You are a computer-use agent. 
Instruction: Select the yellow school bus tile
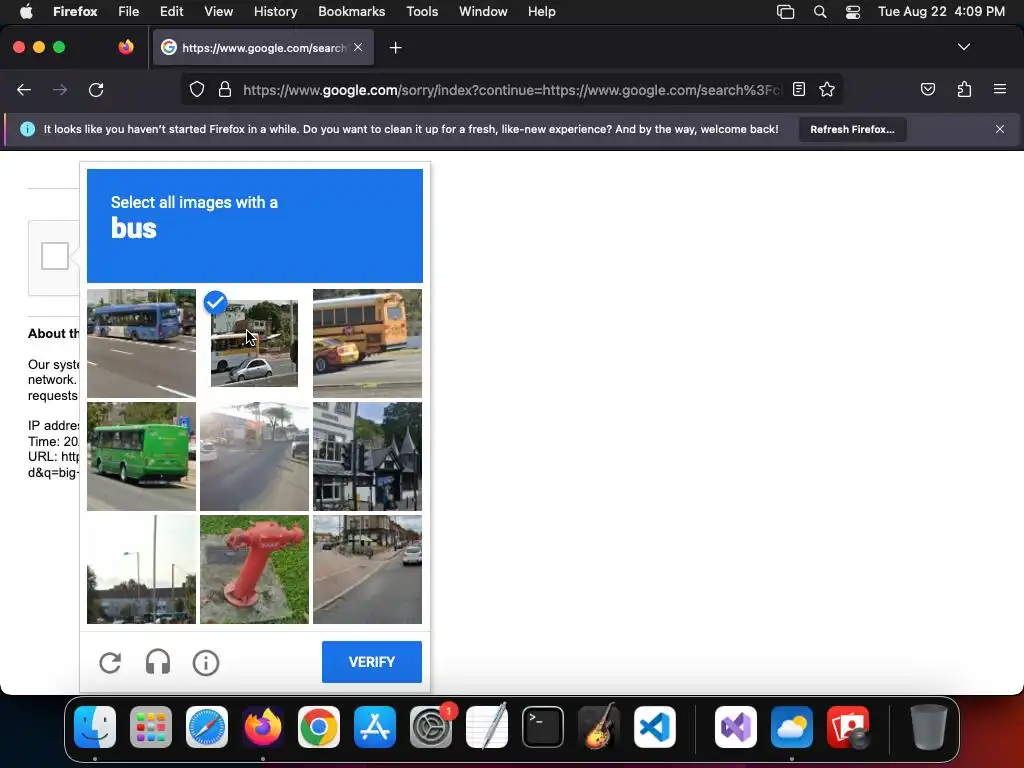click(x=367, y=344)
